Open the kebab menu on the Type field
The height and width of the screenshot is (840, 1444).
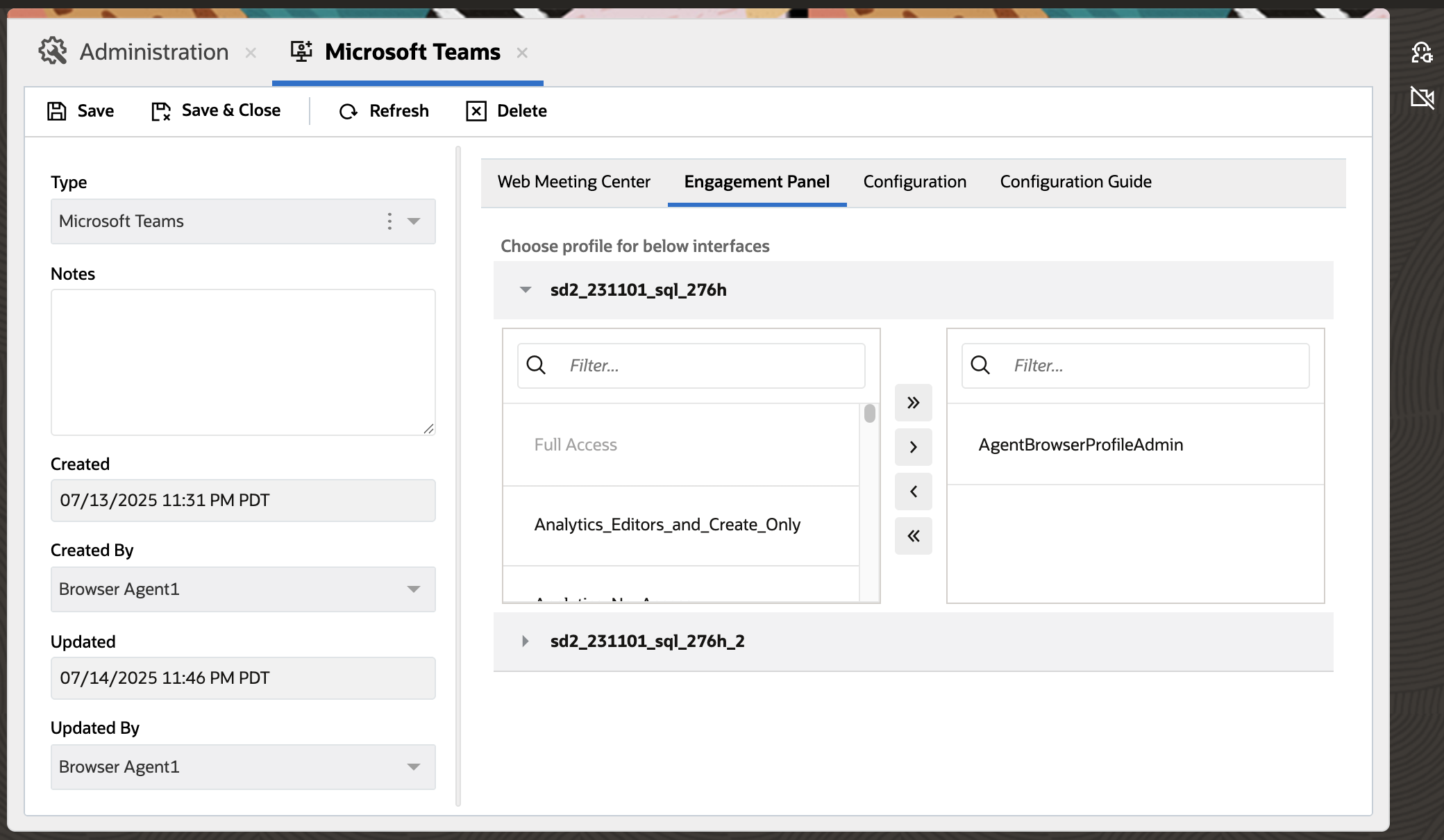point(389,221)
